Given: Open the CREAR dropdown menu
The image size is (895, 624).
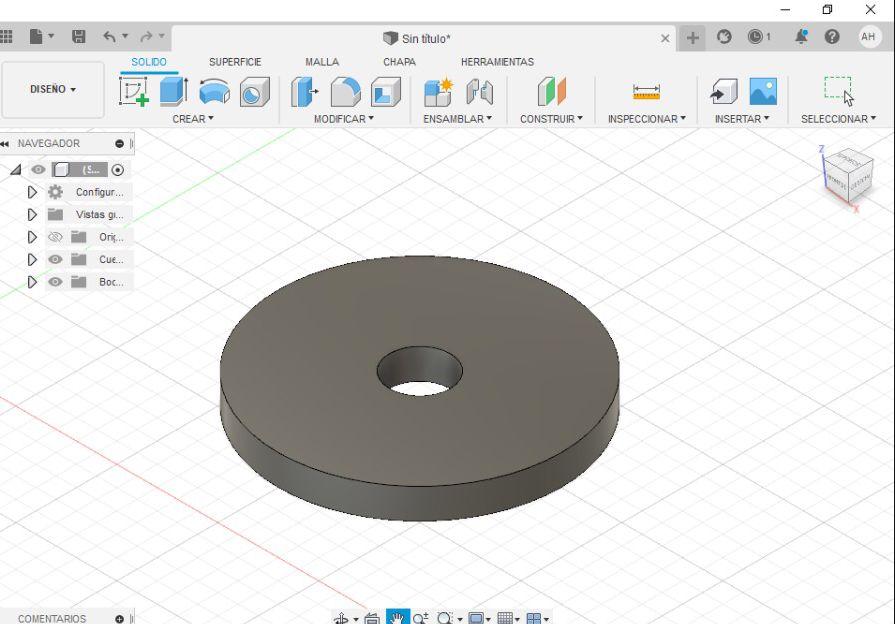Looking at the screenshot, I should [193, 119].
